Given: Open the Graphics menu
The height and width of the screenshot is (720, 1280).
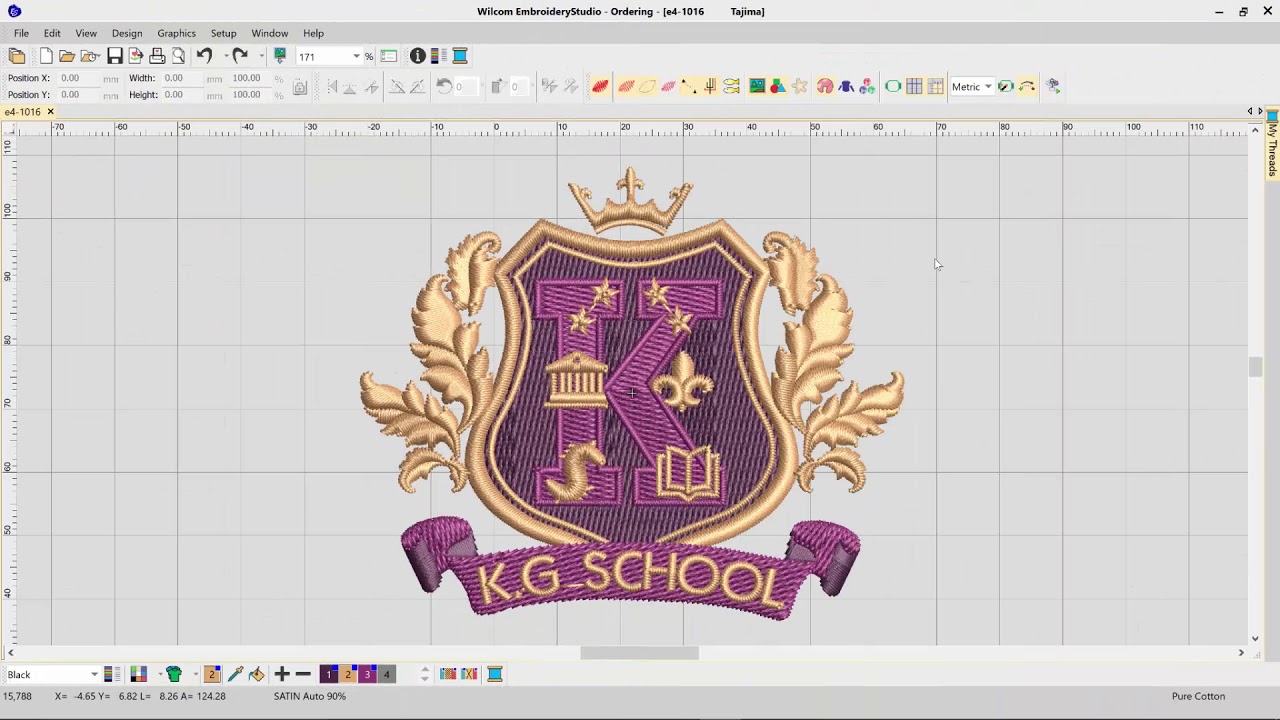Looking at the screenshot, I should pyautogui.click(x=176, y=33).
